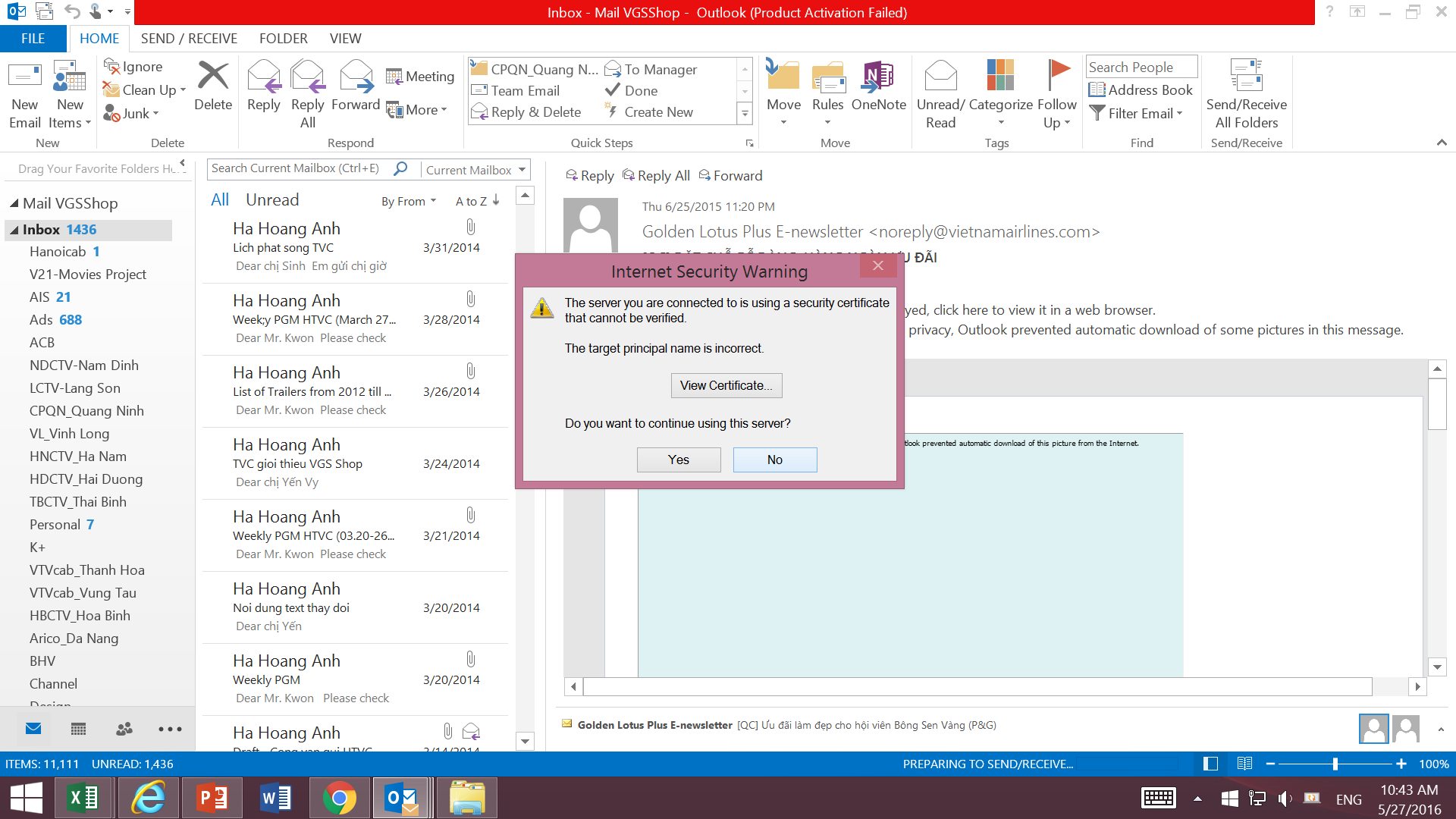The image size is (1456, 819).
Task: Click Yes in security warning
Action: [678, 460]
